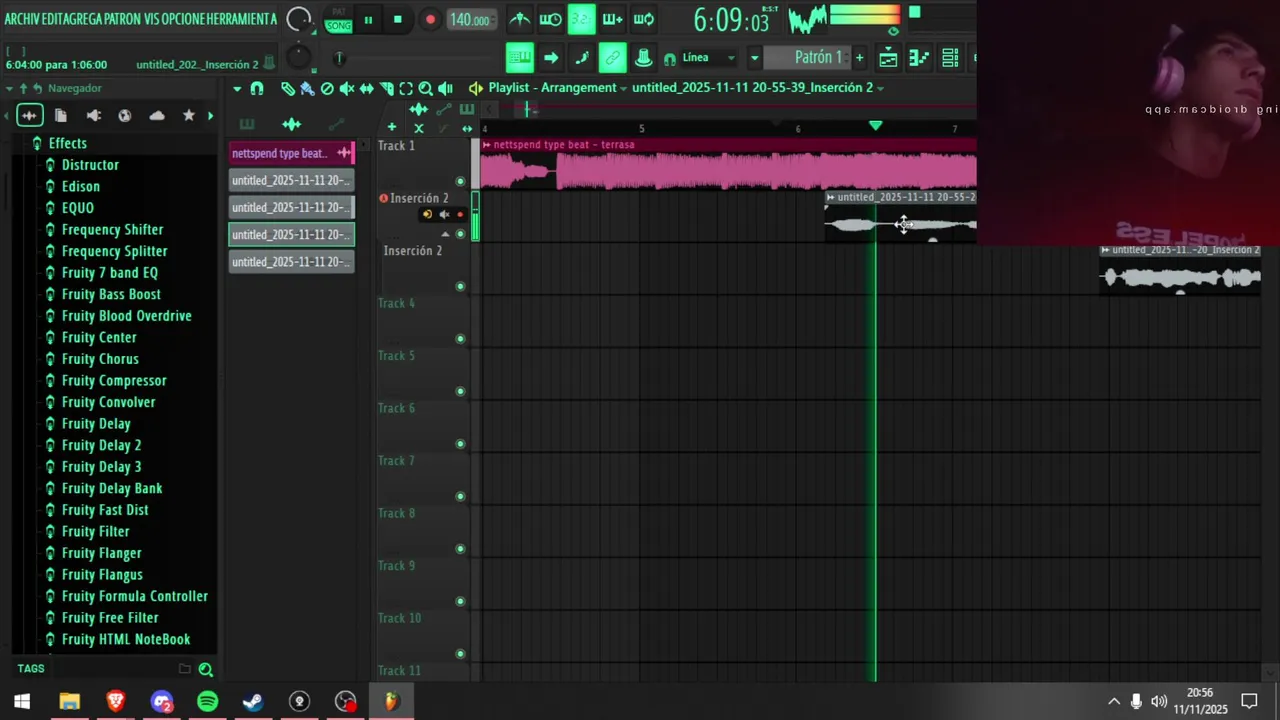
Task: Open the VIS menu
Action: 152,19
